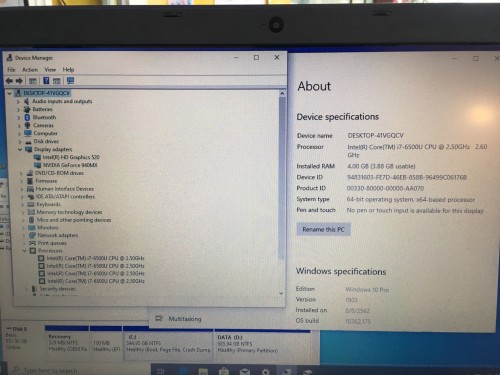500x375 pixels.
Task: Click the Back arrow in Device Manager toolbar
Action: (x=9, y=81)
